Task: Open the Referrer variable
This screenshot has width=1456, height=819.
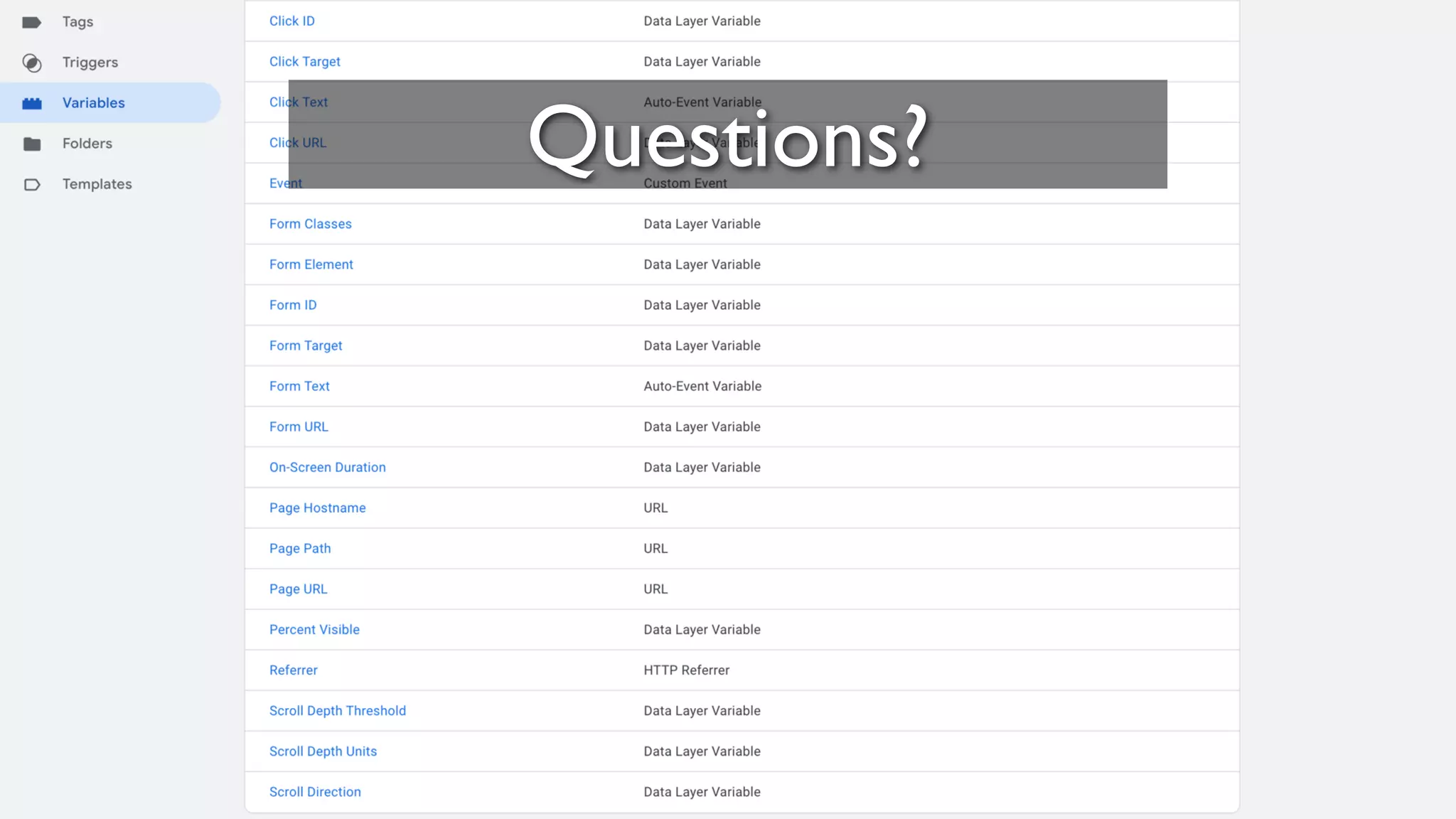Action: (x=294, y=669)
